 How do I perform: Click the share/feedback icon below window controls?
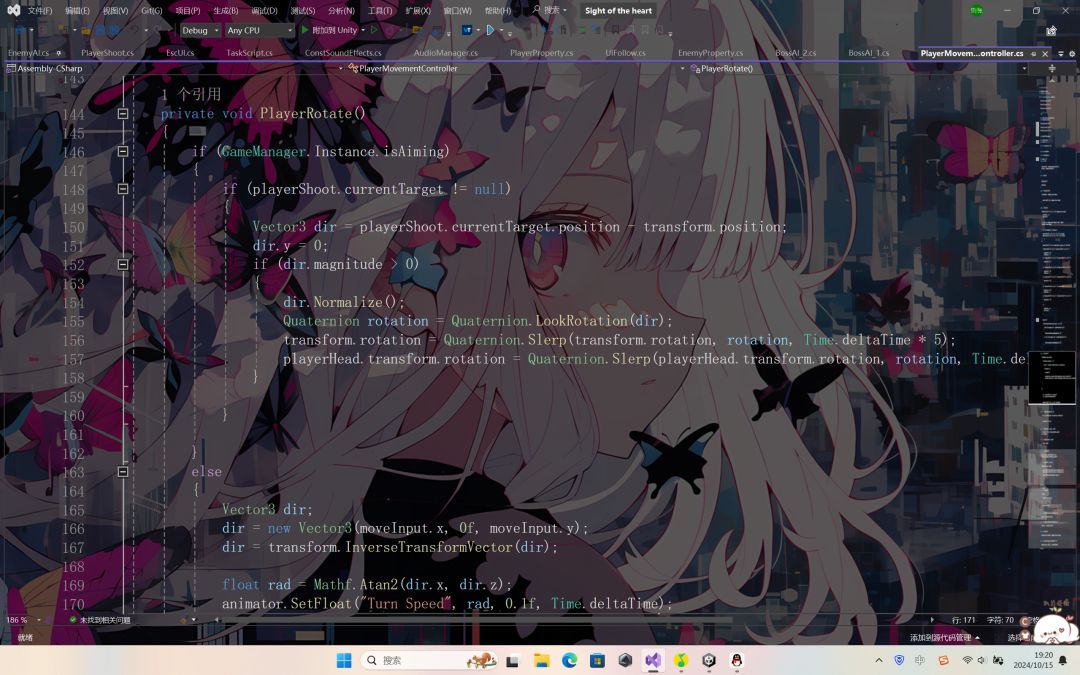coord(1051,30)
